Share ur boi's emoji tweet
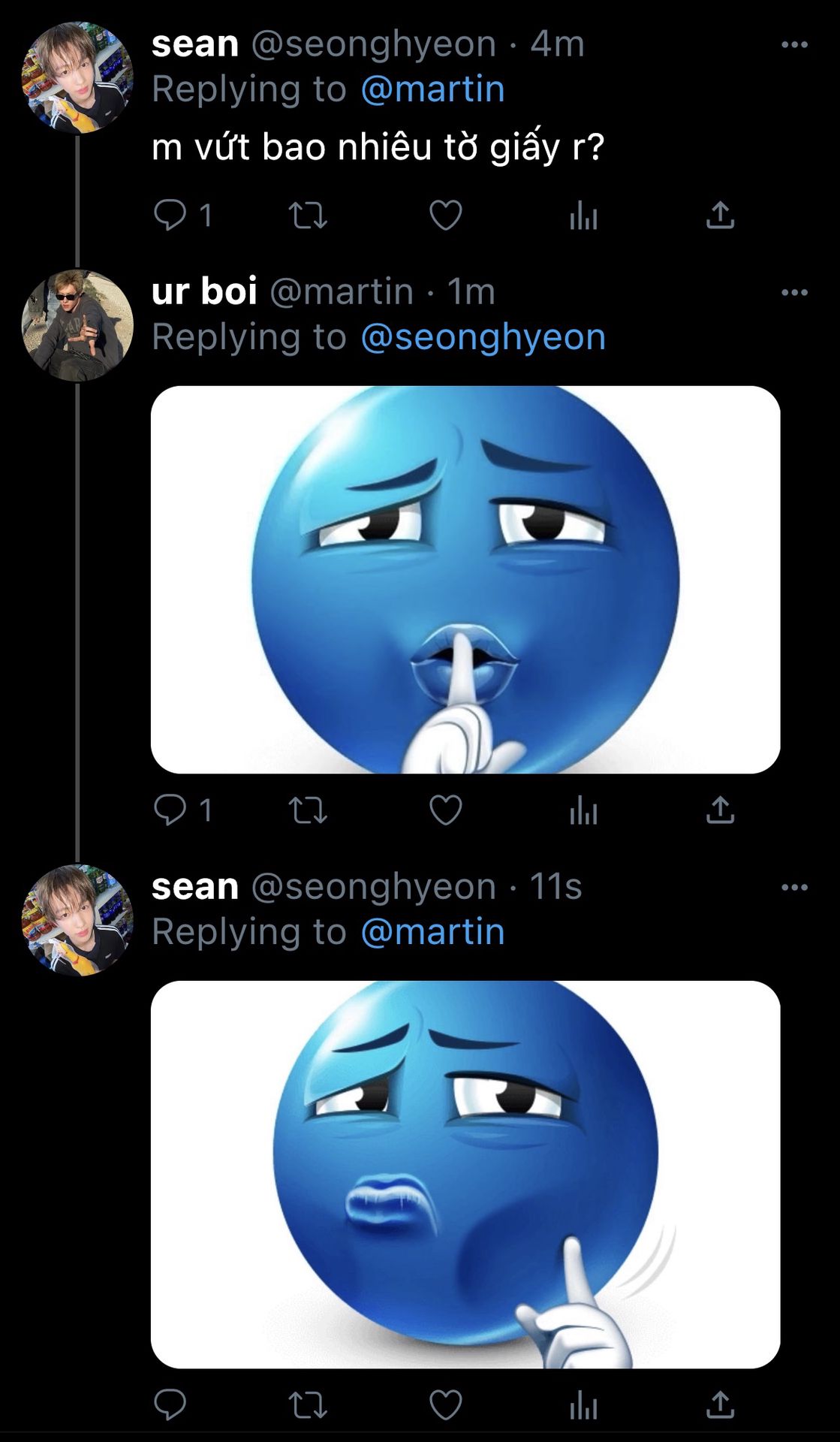This screenshot has height=1442, width=840. point(720,810)
